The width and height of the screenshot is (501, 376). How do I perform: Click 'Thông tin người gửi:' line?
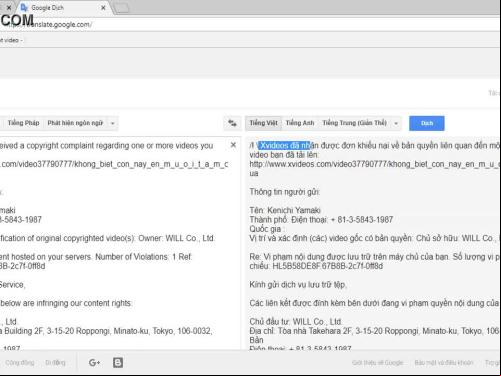(x=285, y=192)
